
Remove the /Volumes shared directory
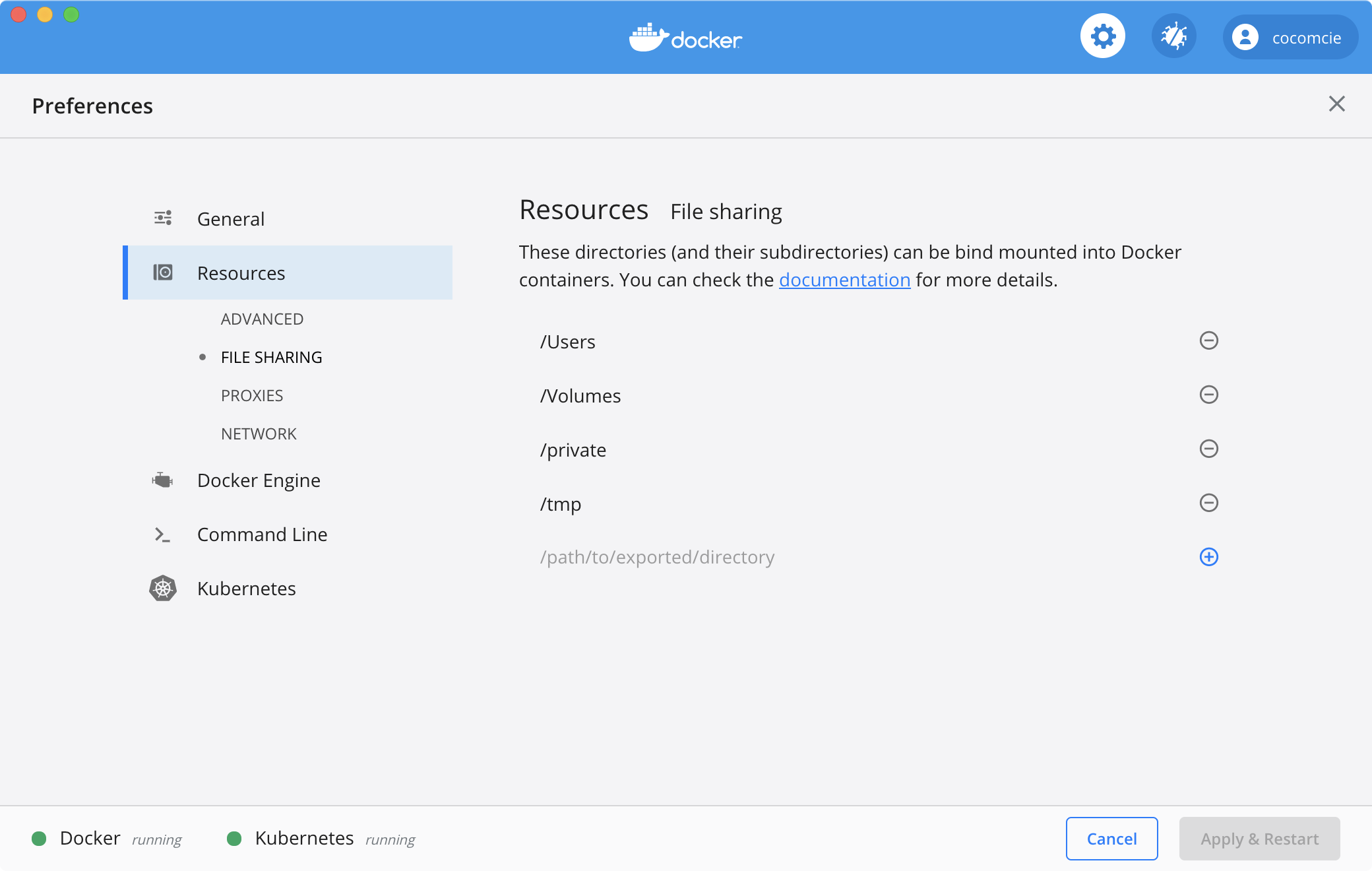point(1208,395)
